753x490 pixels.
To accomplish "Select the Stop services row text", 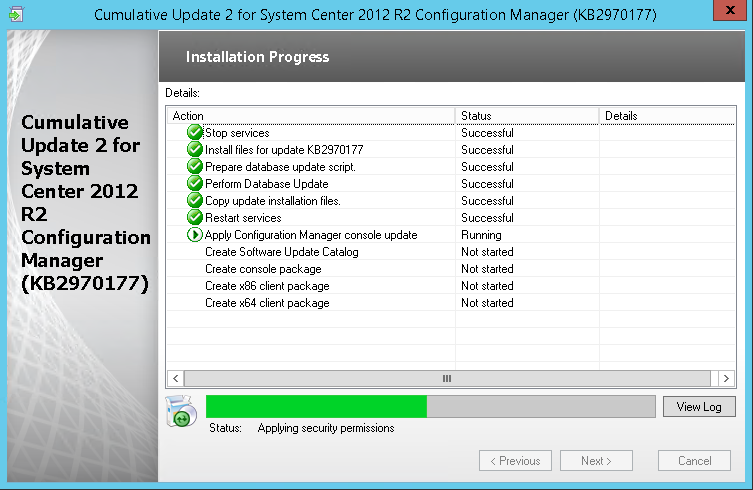I will [237, 133].
